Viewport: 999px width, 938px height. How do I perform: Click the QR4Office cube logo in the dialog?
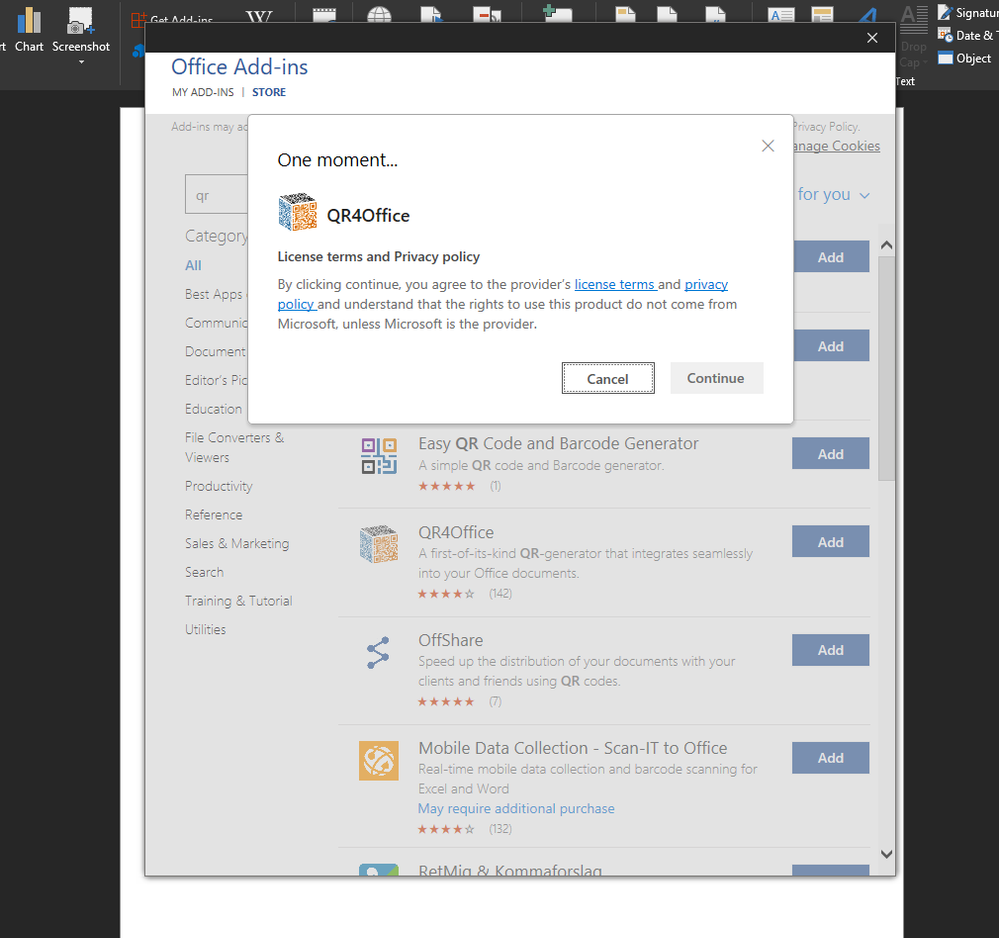tap(298, 212)
